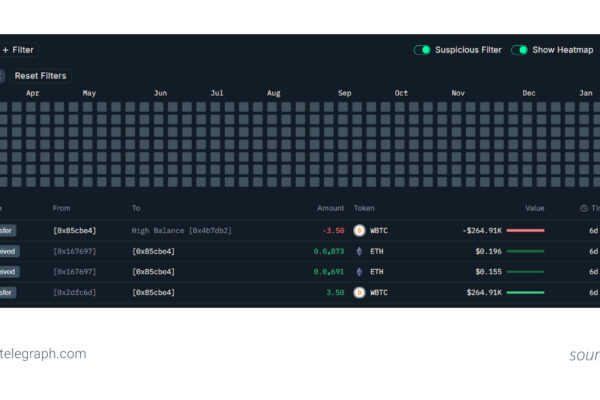Viewport: 600px width, 400px height.
Task: Click the WBTC icon in the last row
Action: 359,292
